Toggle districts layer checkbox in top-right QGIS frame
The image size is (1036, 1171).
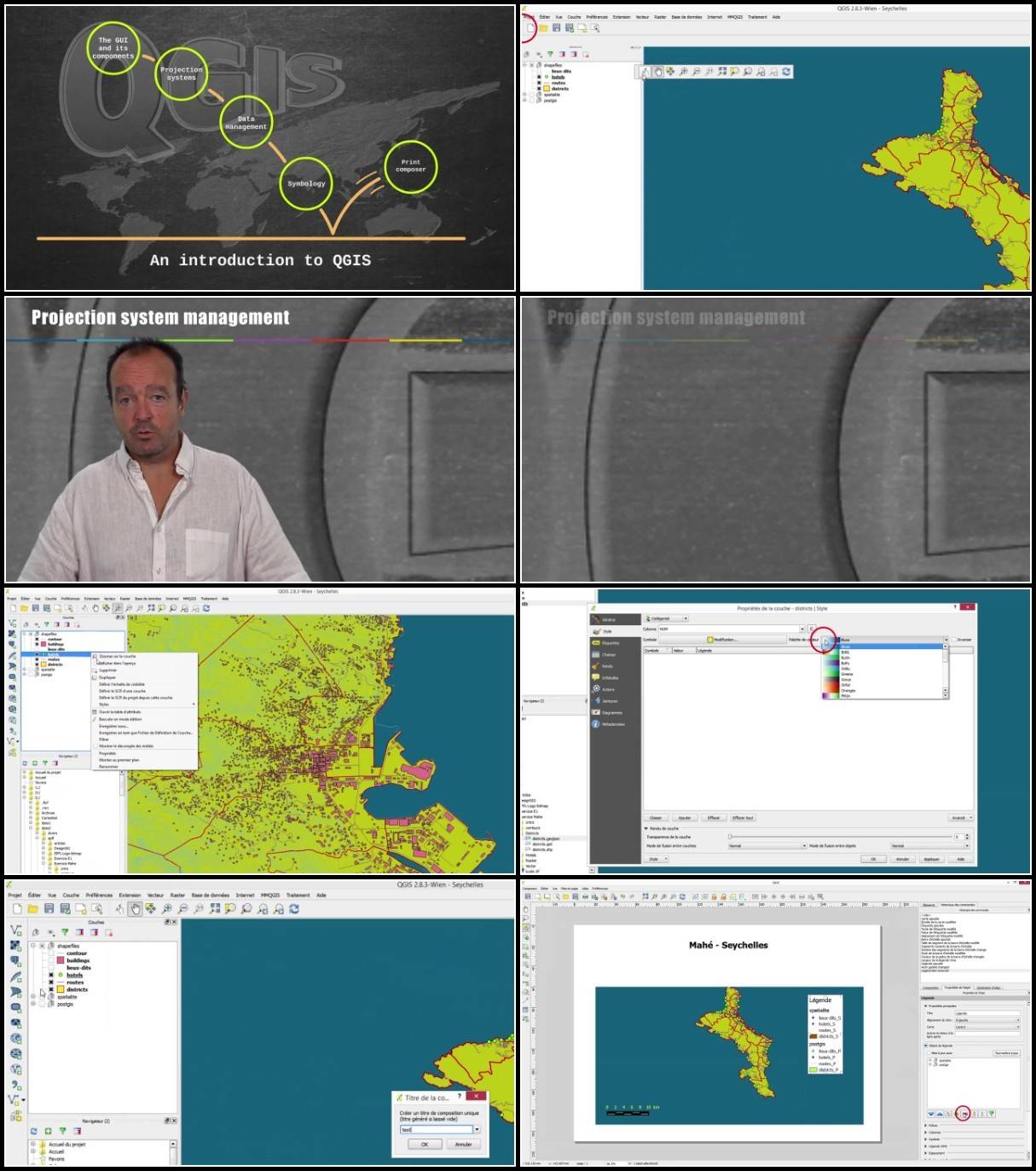538,88
